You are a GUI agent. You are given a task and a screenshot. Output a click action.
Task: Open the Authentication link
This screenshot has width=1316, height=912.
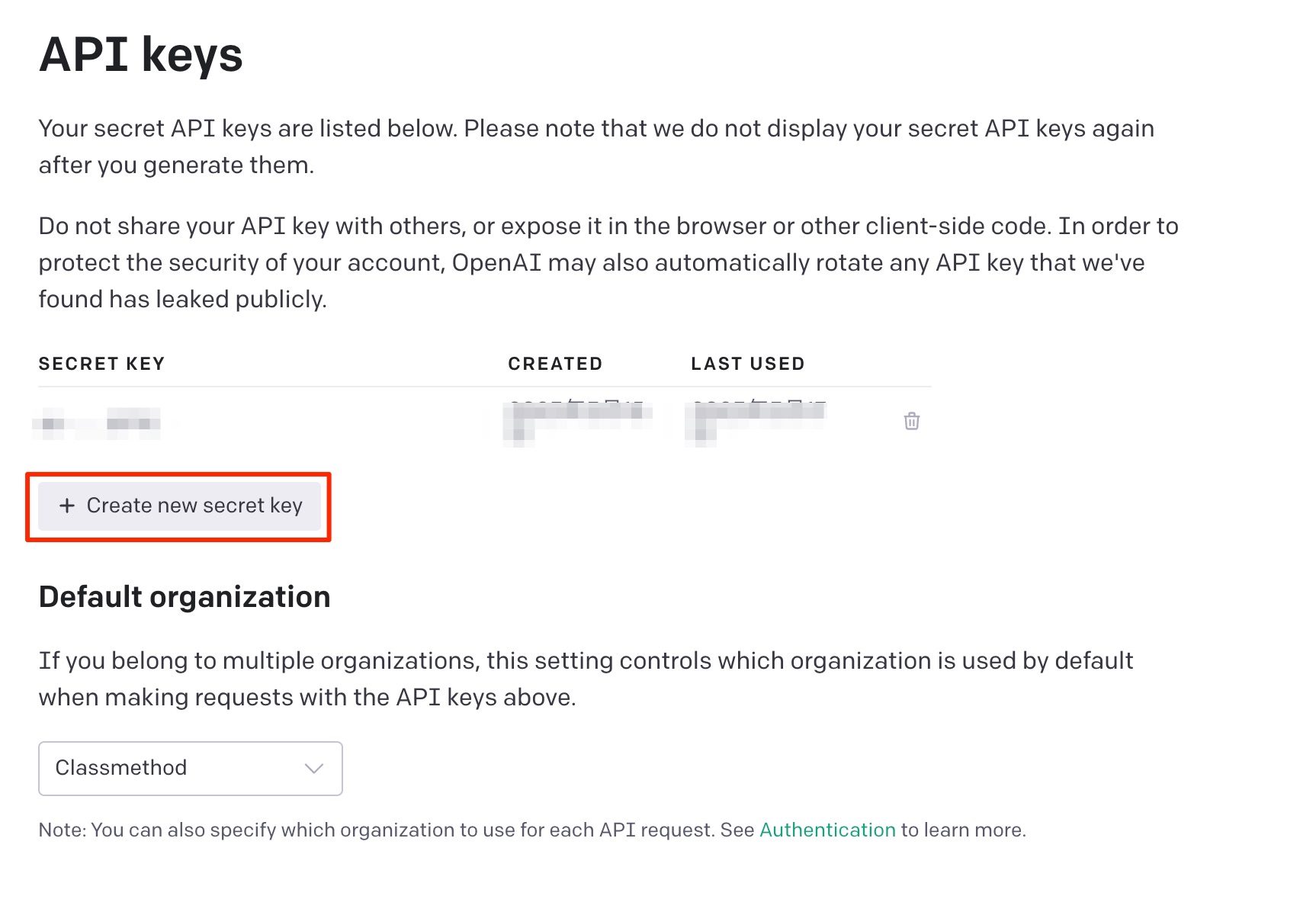(827, 830)
